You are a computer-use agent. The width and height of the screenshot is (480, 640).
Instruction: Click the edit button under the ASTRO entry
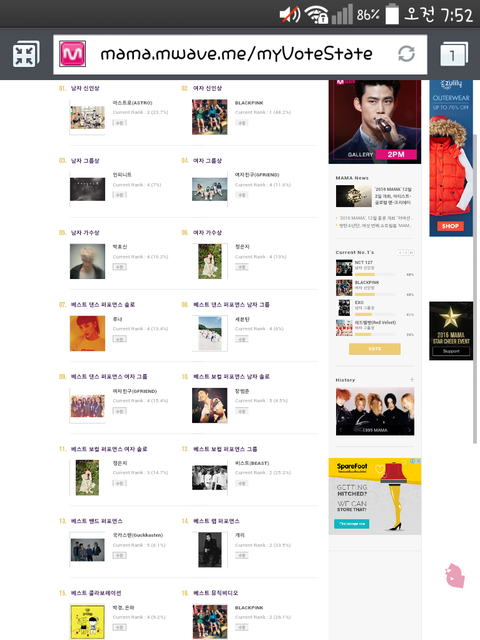(x=119, y=123)
